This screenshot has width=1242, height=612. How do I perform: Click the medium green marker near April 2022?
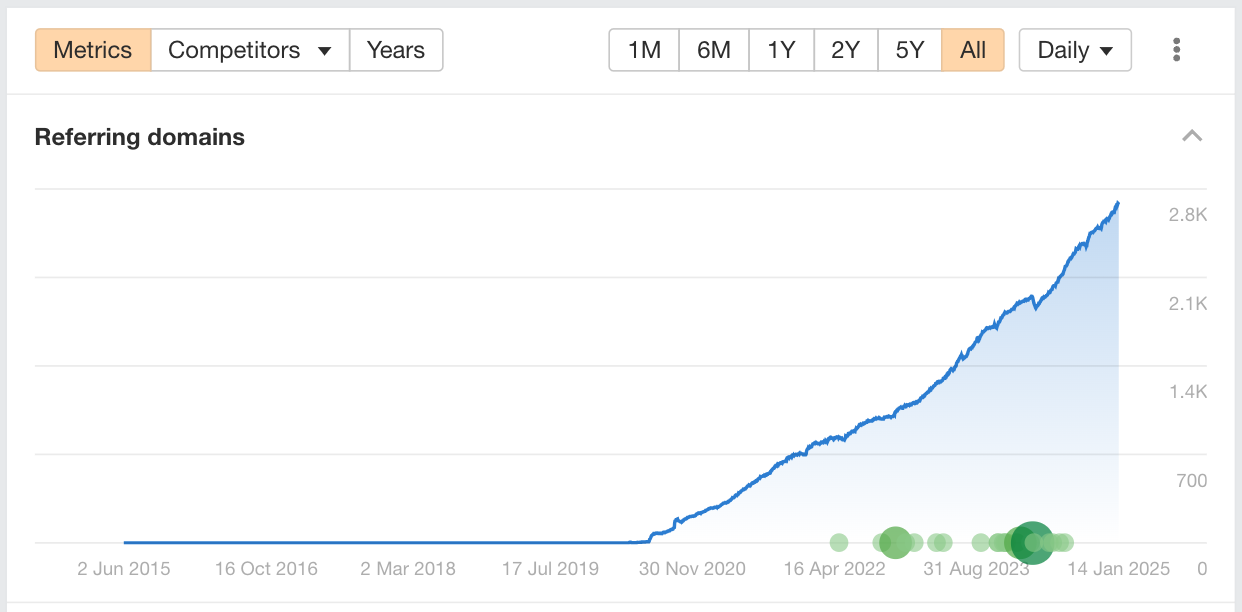point(895,542)
